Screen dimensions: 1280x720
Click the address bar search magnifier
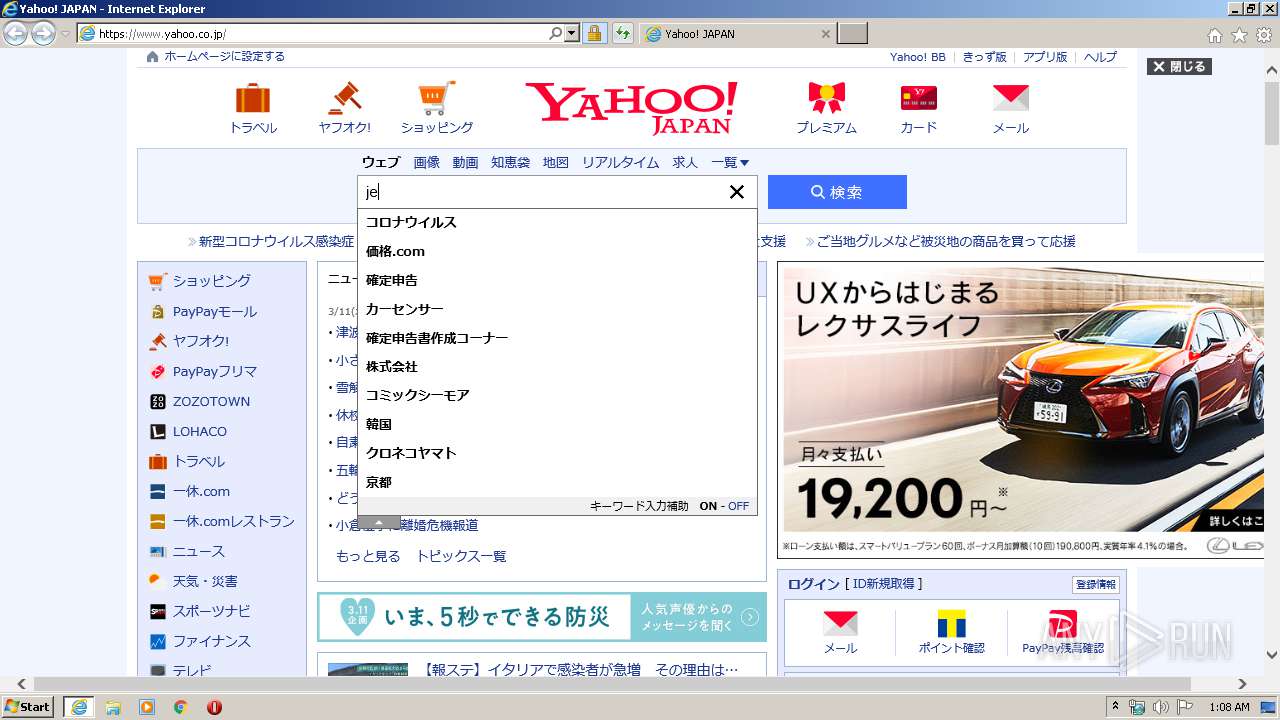(x=556, y=34)
